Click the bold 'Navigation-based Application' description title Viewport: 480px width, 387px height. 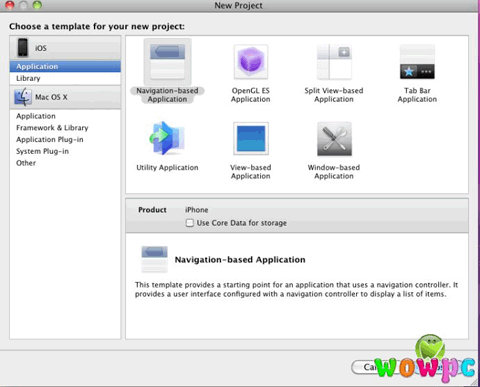coord(240,260)
